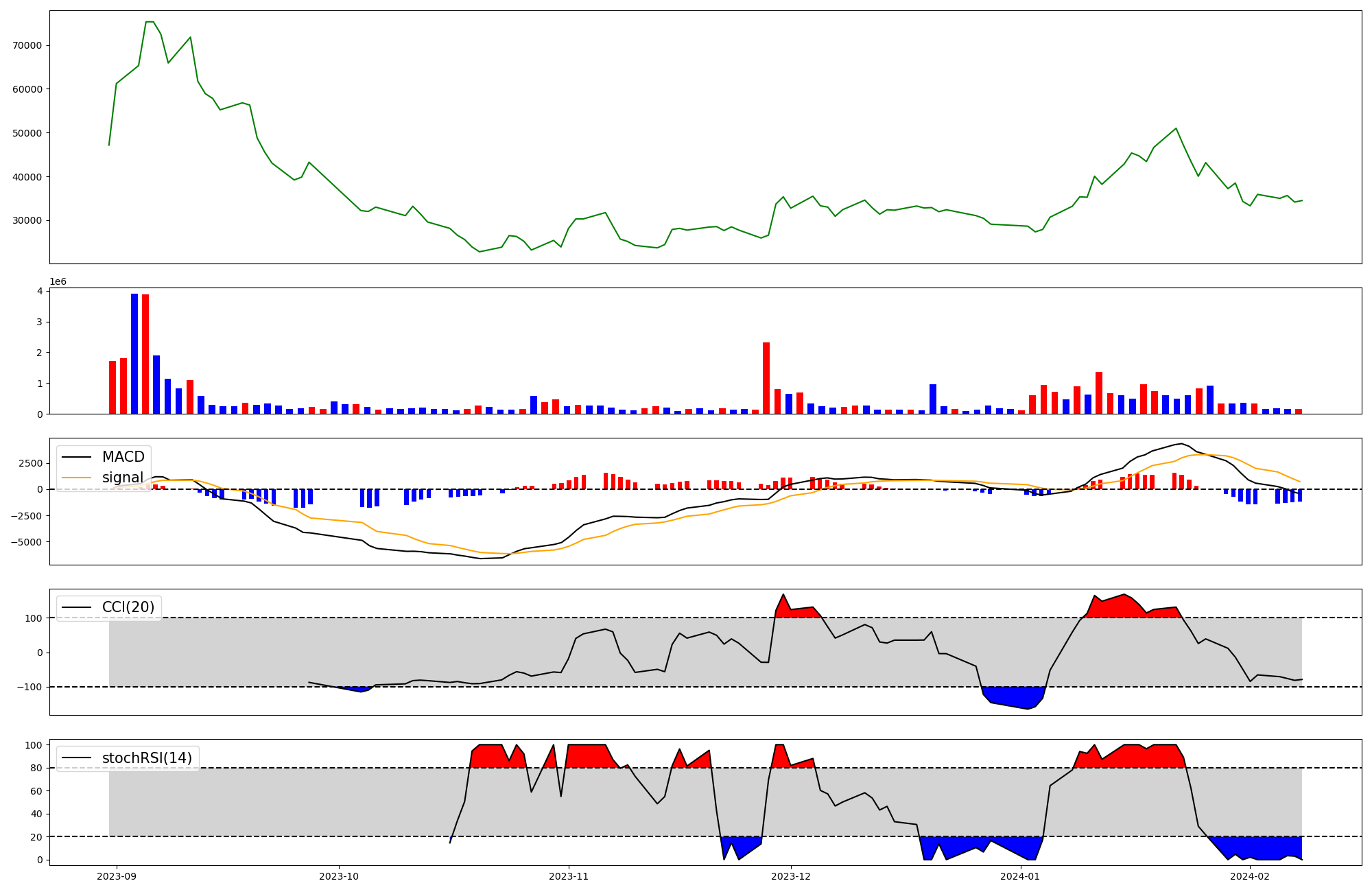This screenshot has width=1372, height=892.
Task: Click the orange signal legend line sample
Action: click(75, 478)
